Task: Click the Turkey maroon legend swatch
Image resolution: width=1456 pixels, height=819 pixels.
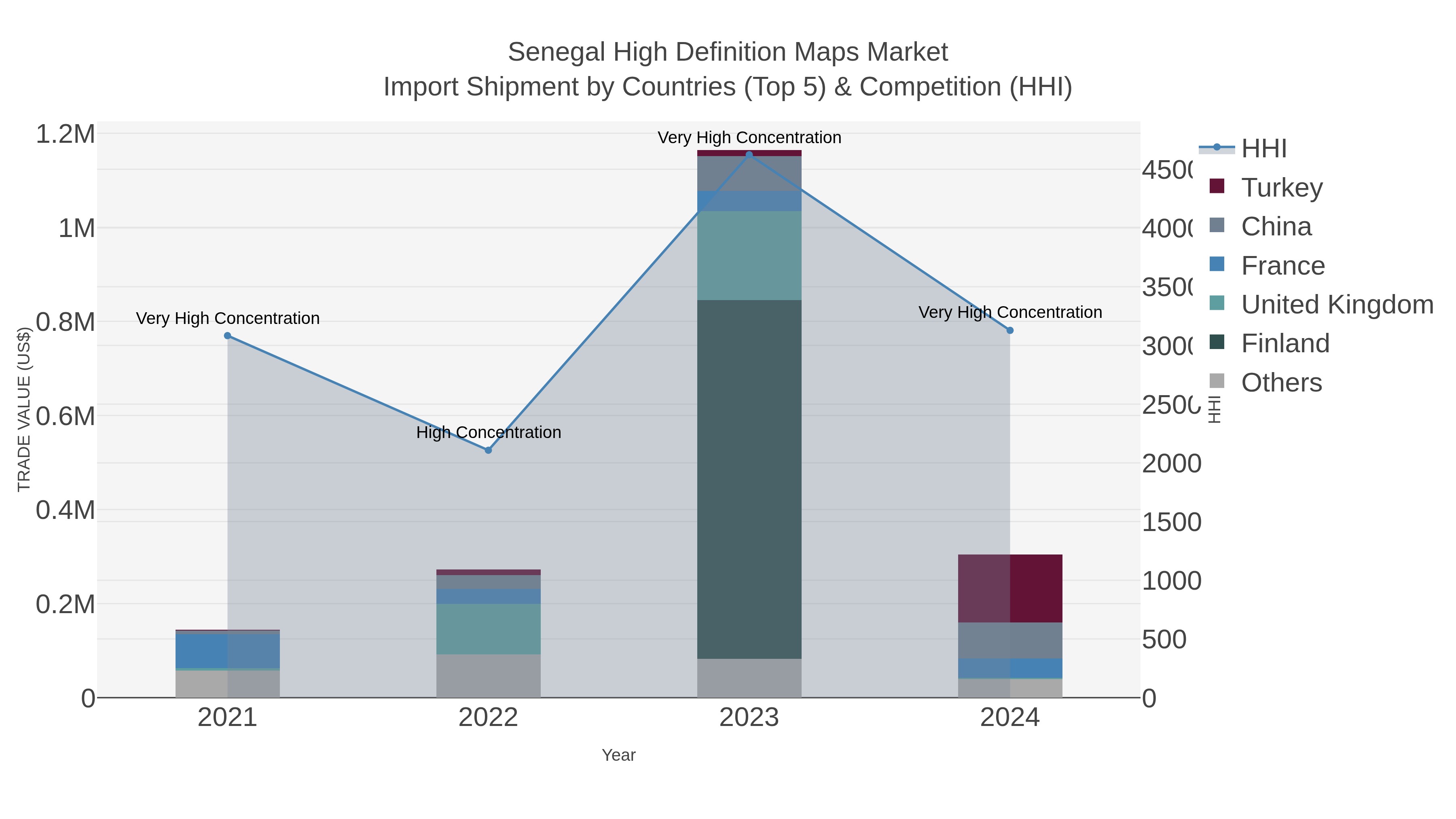Action: click(x=1217, y=186)
